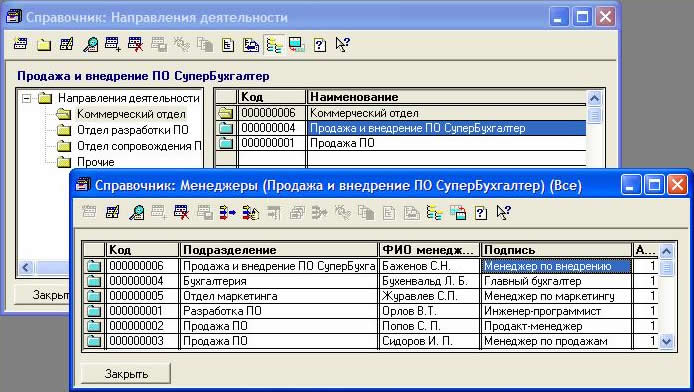Click Copy row icon with plus sign
The width and height of the screenshot is (694, 392).
pos(112,44)
